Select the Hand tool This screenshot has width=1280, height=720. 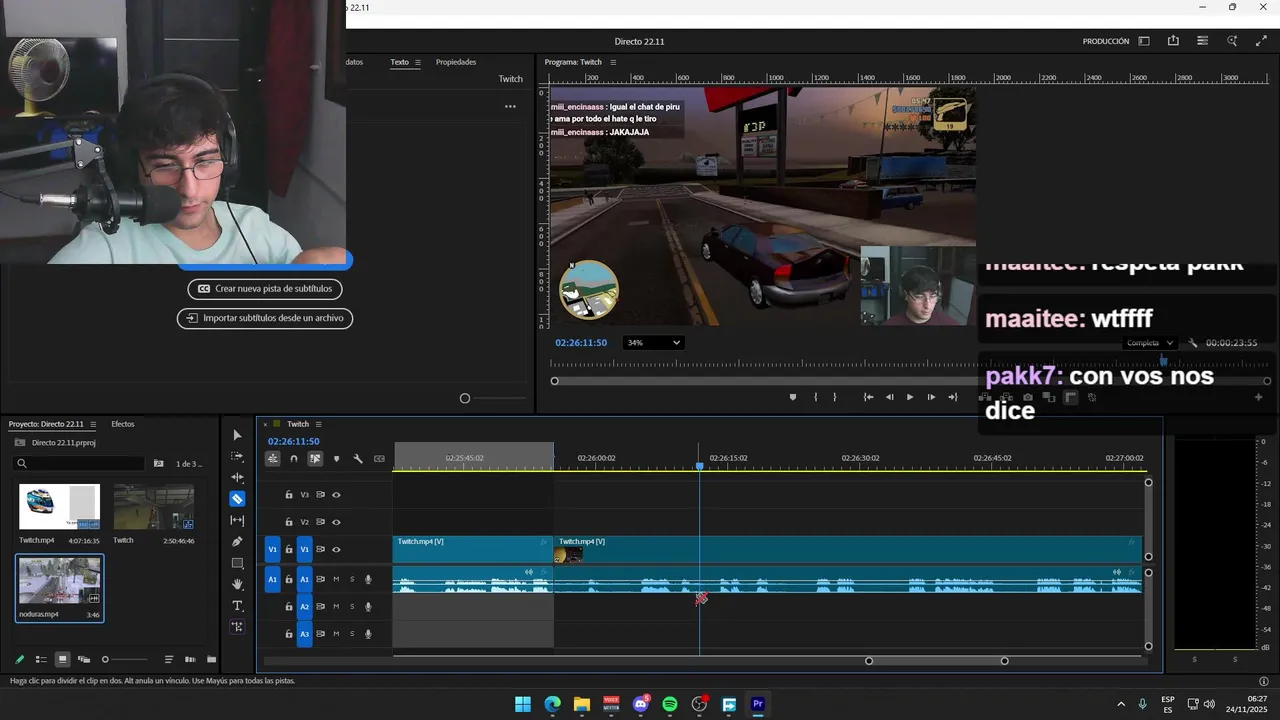tap(237, 584)
